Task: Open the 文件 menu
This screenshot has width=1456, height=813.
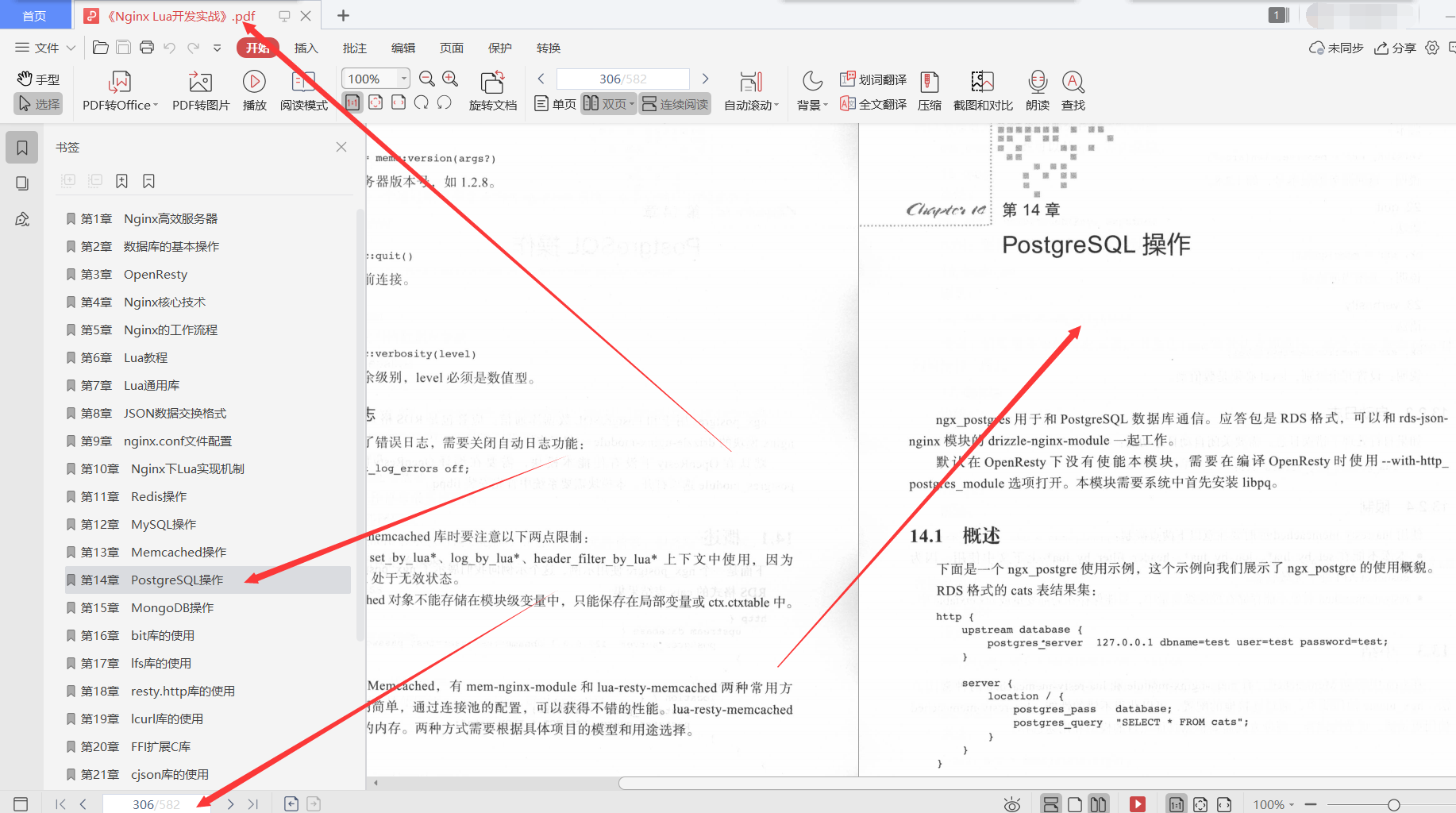Action: (44, 48)
